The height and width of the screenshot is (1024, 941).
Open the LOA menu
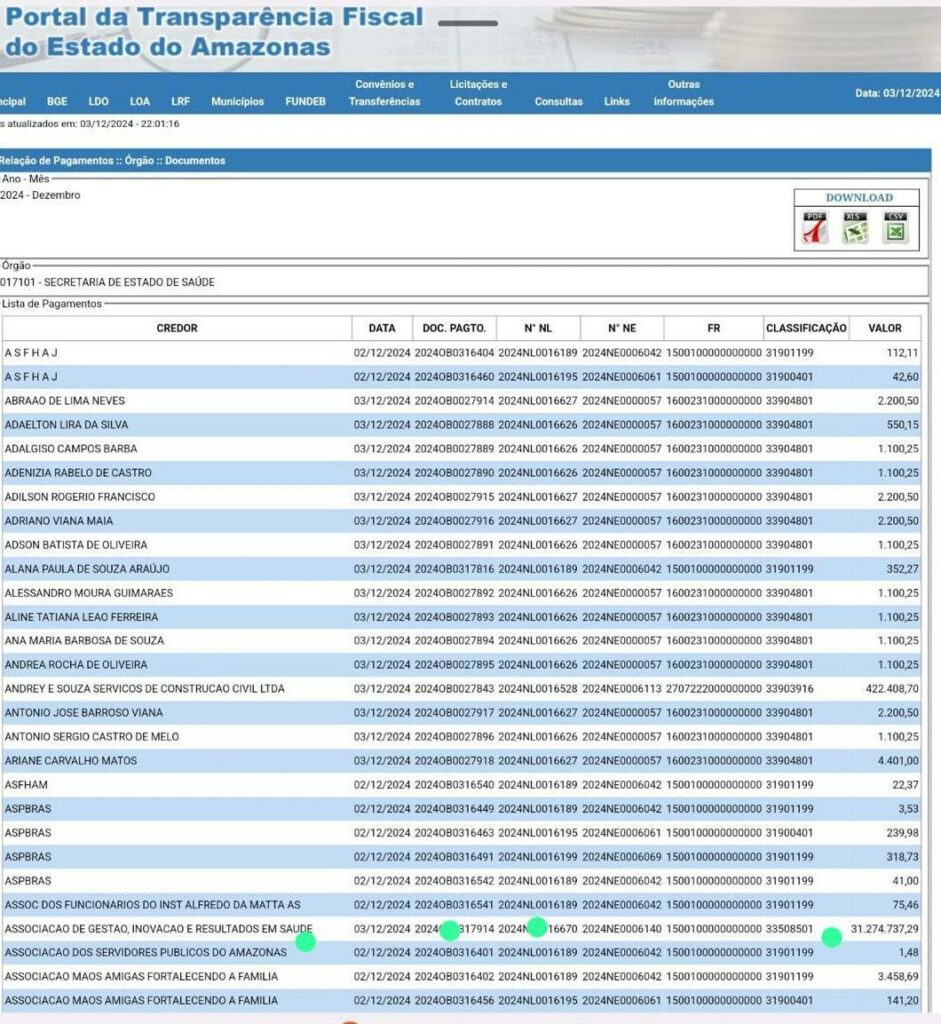tap(140, 101)
